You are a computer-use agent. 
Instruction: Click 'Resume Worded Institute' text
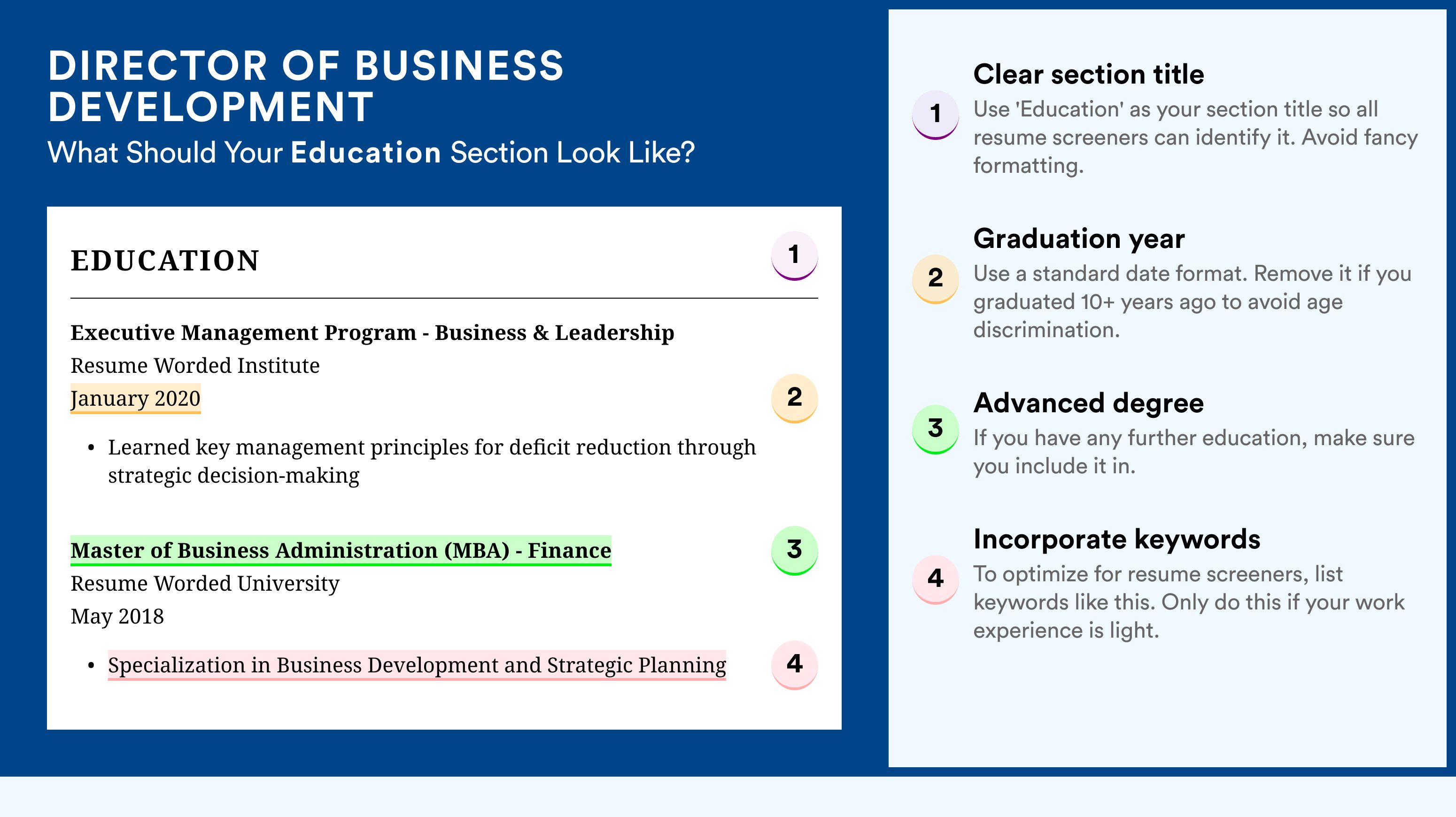[195, 366]
